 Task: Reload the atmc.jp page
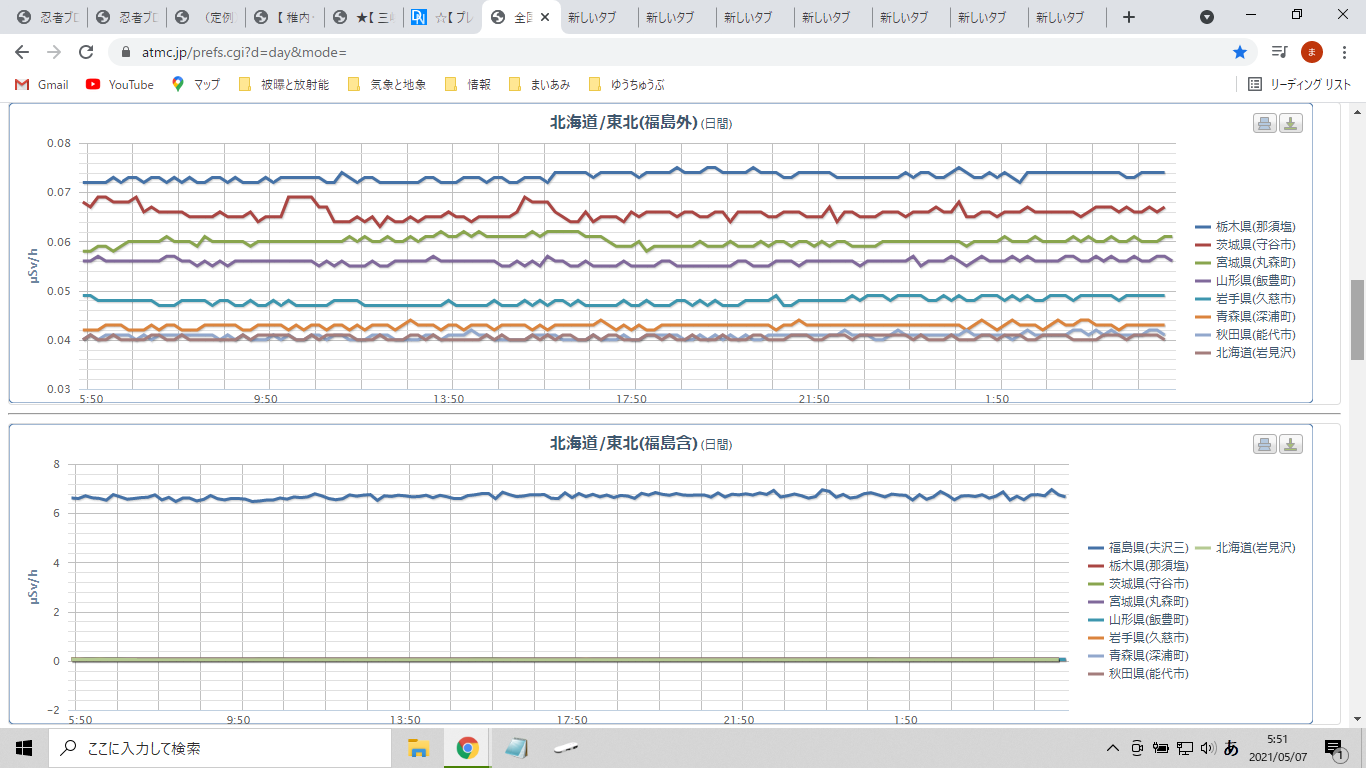click(x=86, y=52)
